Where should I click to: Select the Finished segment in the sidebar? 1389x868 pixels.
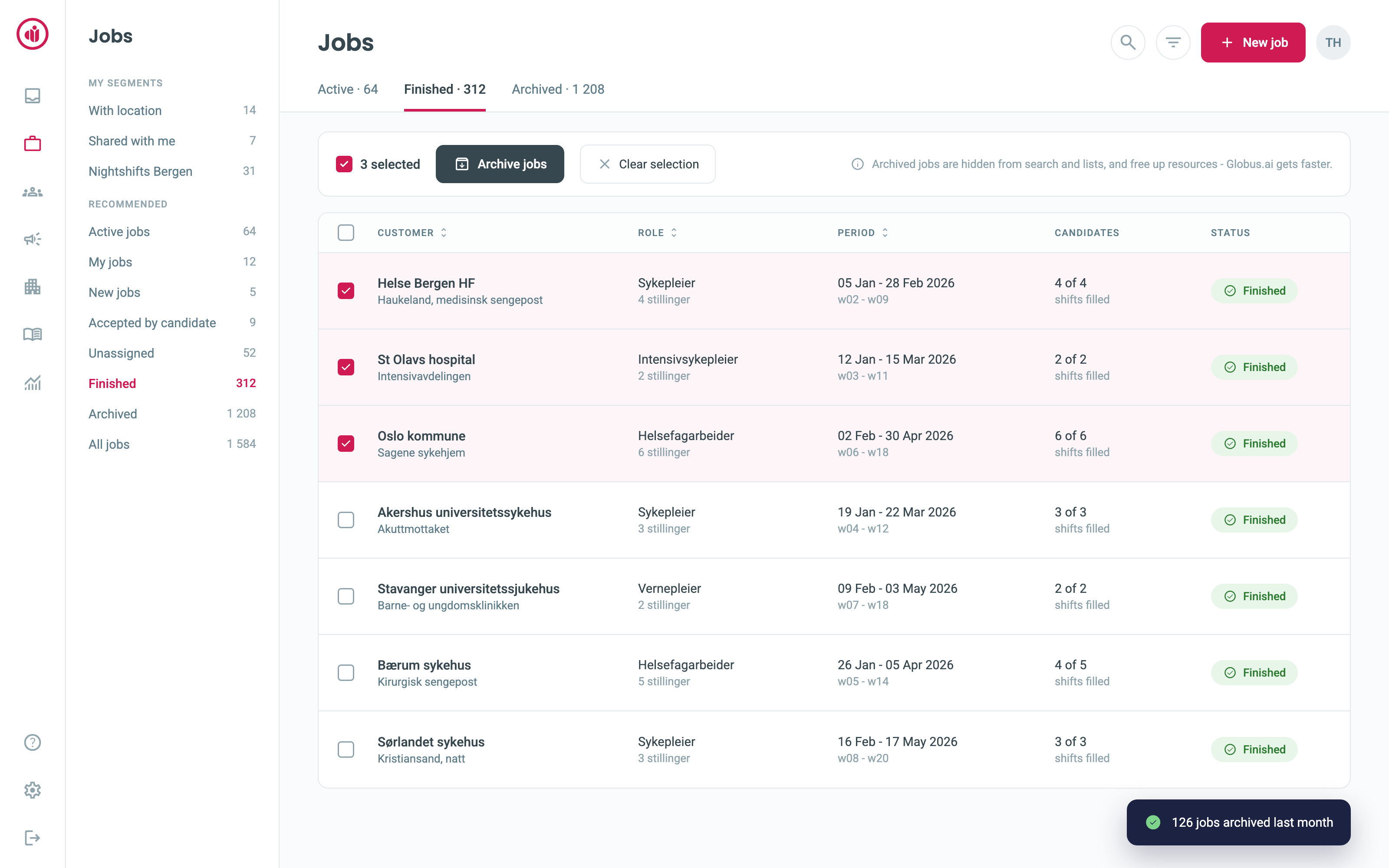(171, 384)
